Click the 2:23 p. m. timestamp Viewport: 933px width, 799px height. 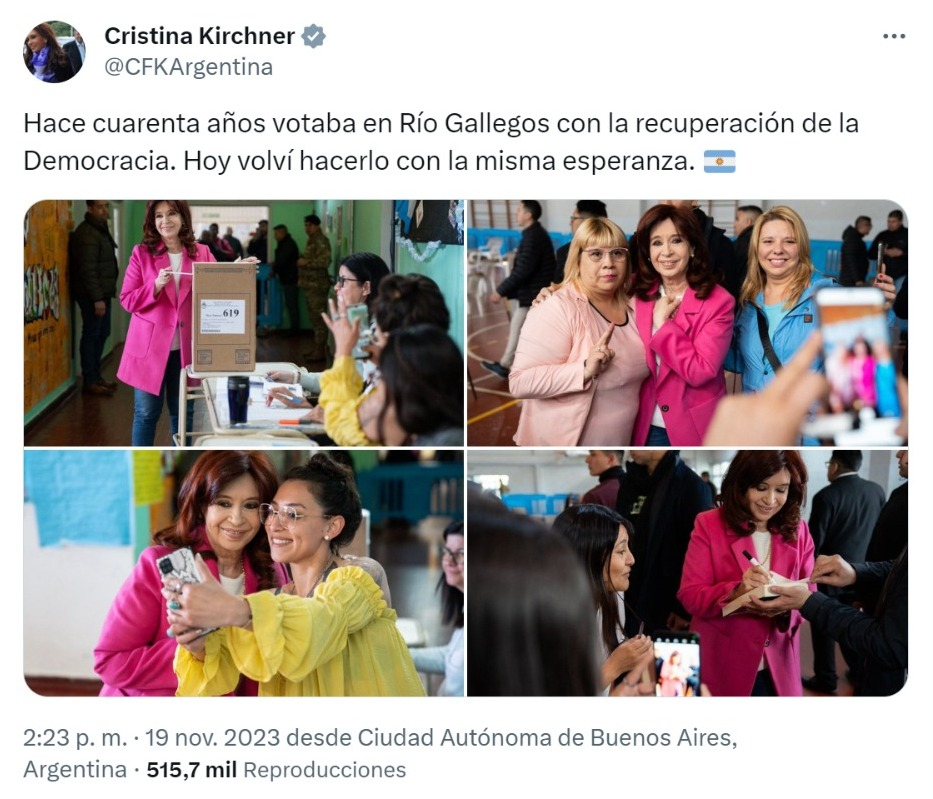[75, 738]
